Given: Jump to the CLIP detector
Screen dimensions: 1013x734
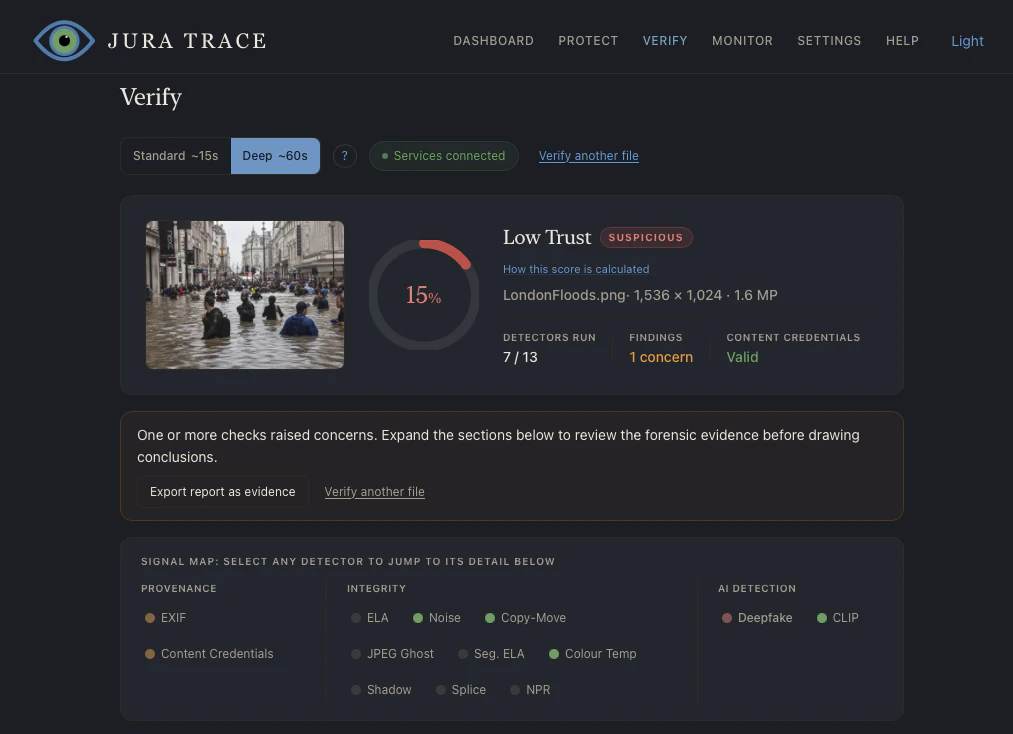Looking at the screenshot, I should click(x=838, y=618).
